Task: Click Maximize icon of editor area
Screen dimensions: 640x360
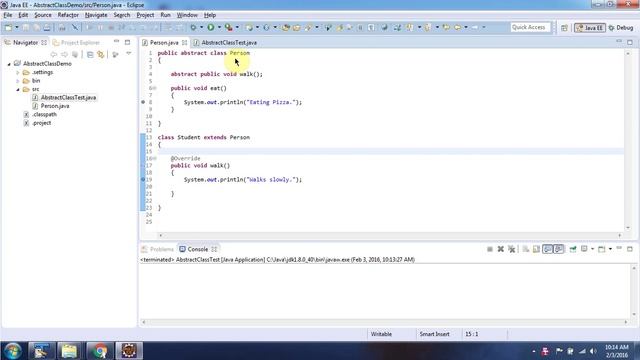Action: point(630,42)
